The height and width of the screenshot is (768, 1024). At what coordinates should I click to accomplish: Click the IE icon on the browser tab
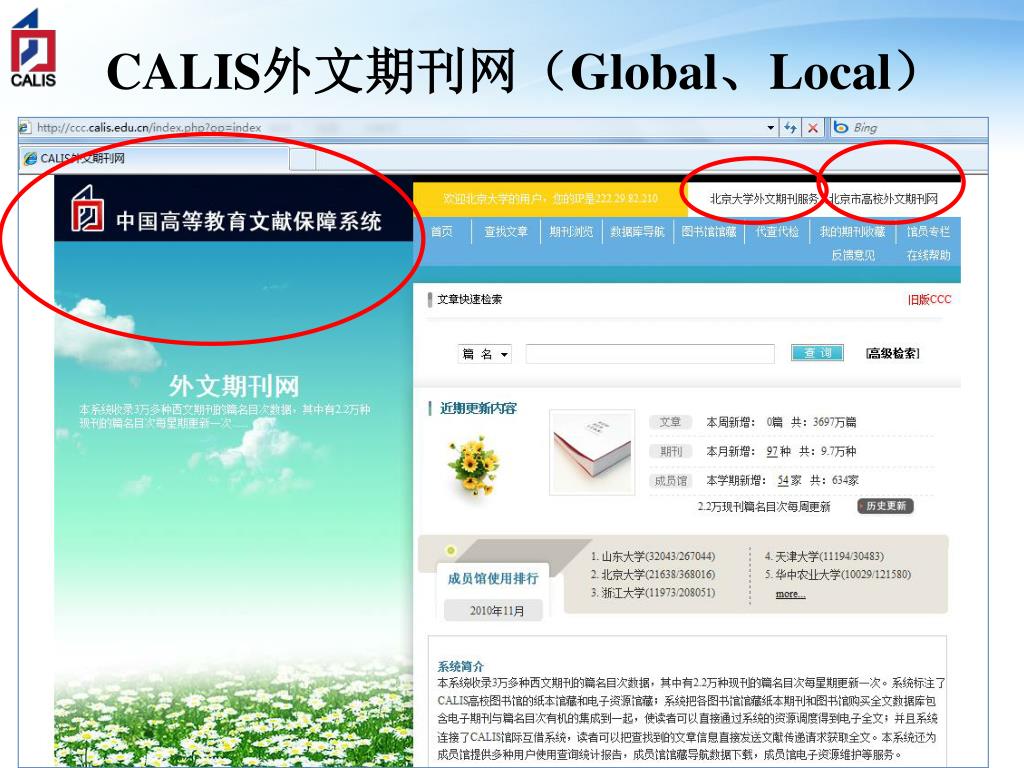[30, 159]
